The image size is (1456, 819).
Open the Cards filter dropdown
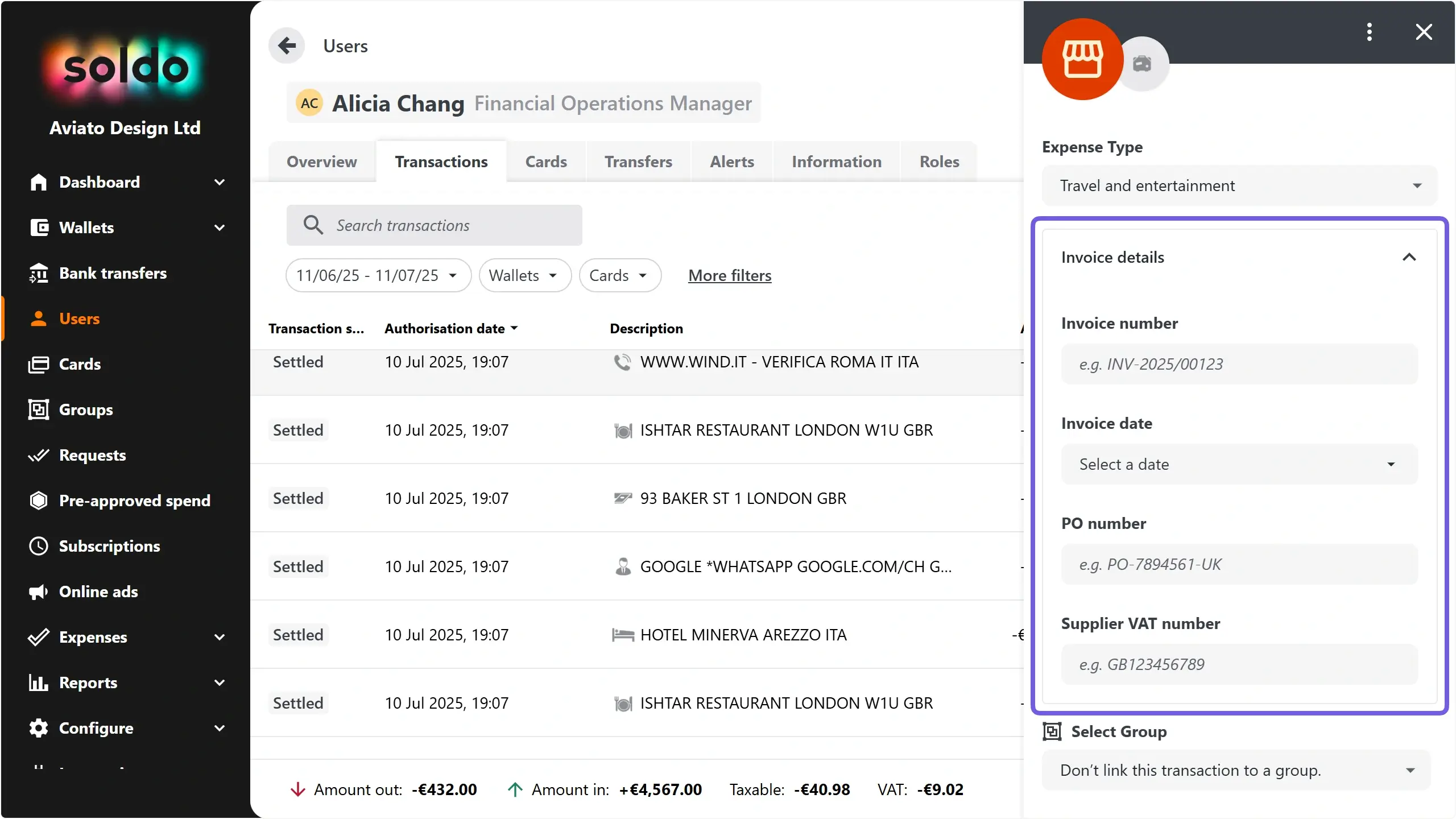(620, 275)
